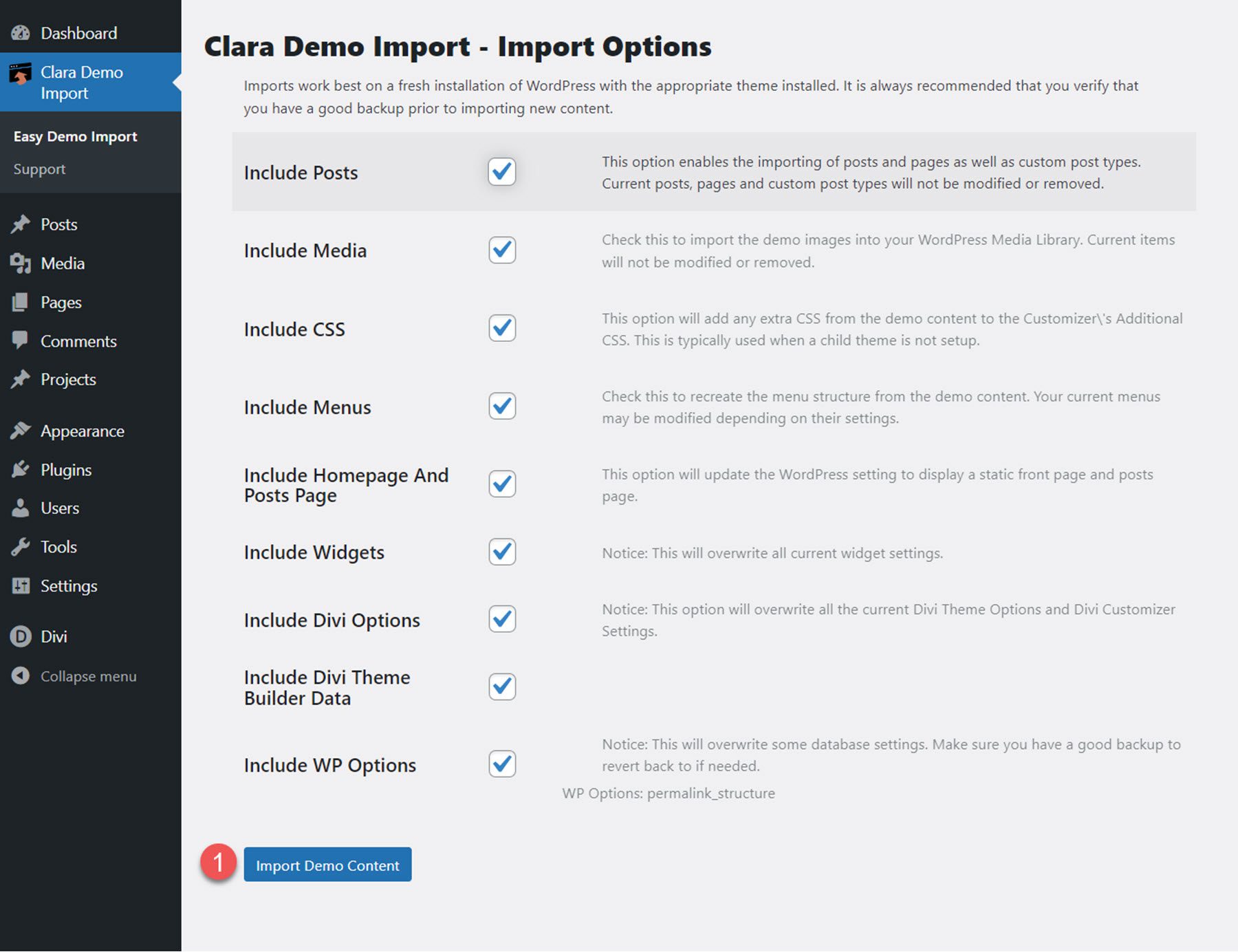
Task: Uncheck Include Divi Theme Builder Data
Action: point(501,686)
